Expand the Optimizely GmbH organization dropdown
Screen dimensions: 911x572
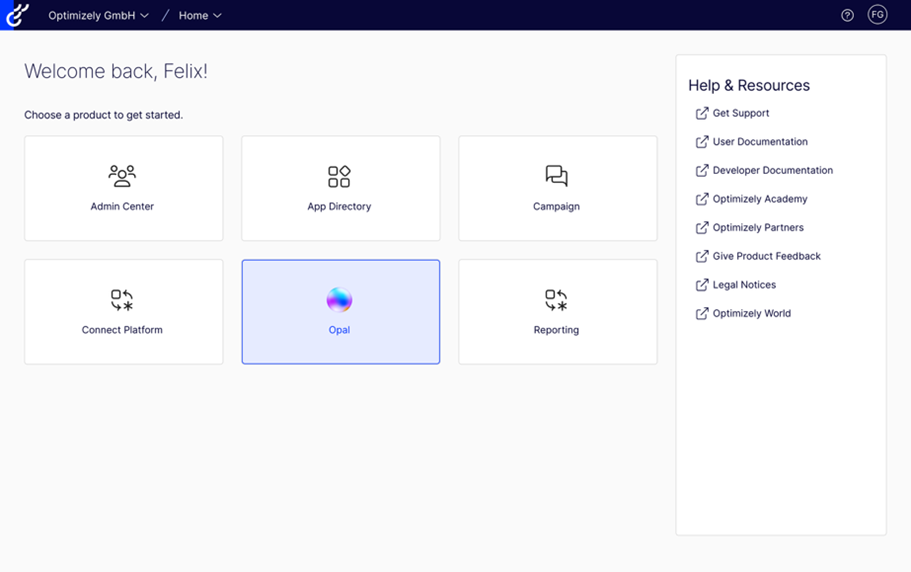point(98,15)
